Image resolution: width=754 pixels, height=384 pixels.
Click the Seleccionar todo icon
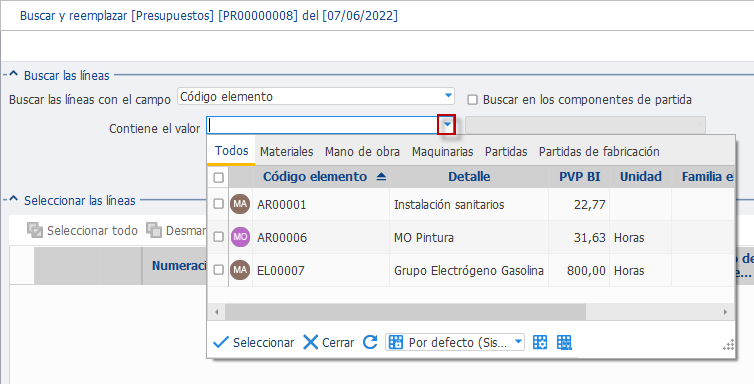click(35, 230)
